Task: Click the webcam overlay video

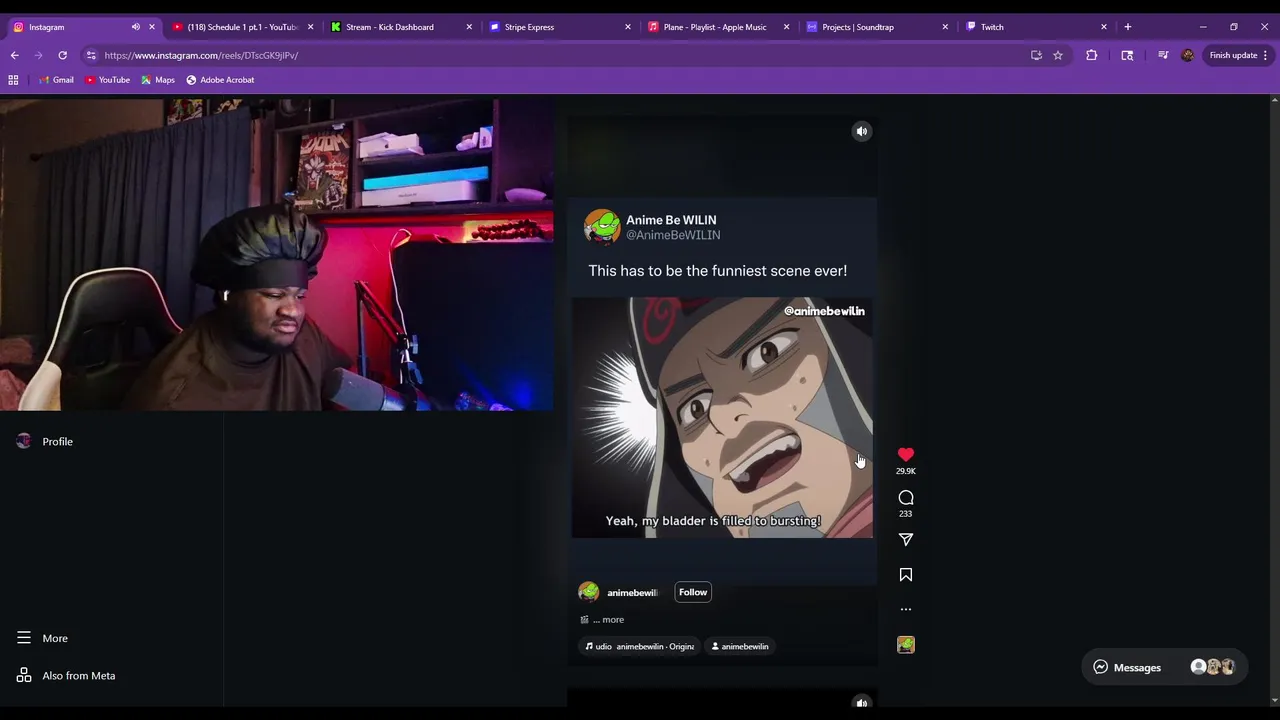Action: [277, 254]
